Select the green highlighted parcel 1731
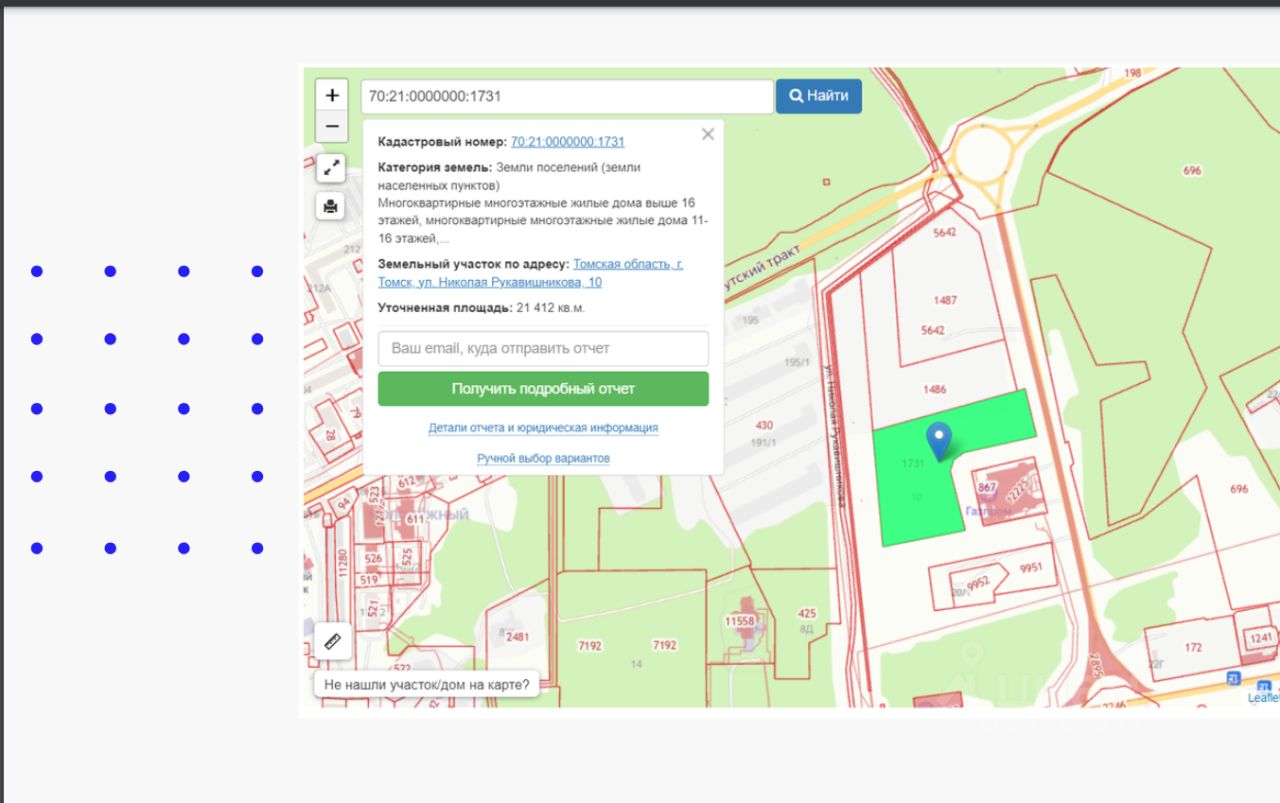 915,490
